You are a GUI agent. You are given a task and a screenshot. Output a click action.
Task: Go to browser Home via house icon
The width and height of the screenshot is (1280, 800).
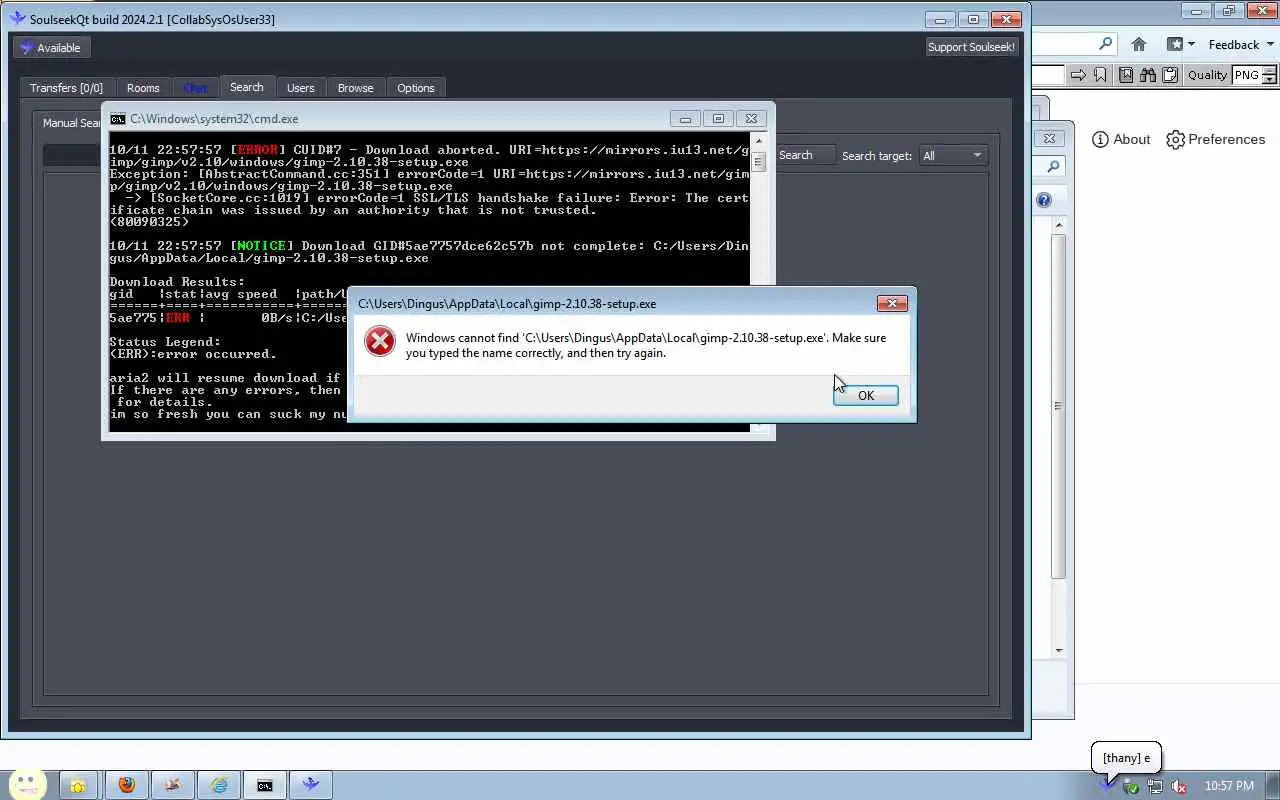[x=1139, y=44]
